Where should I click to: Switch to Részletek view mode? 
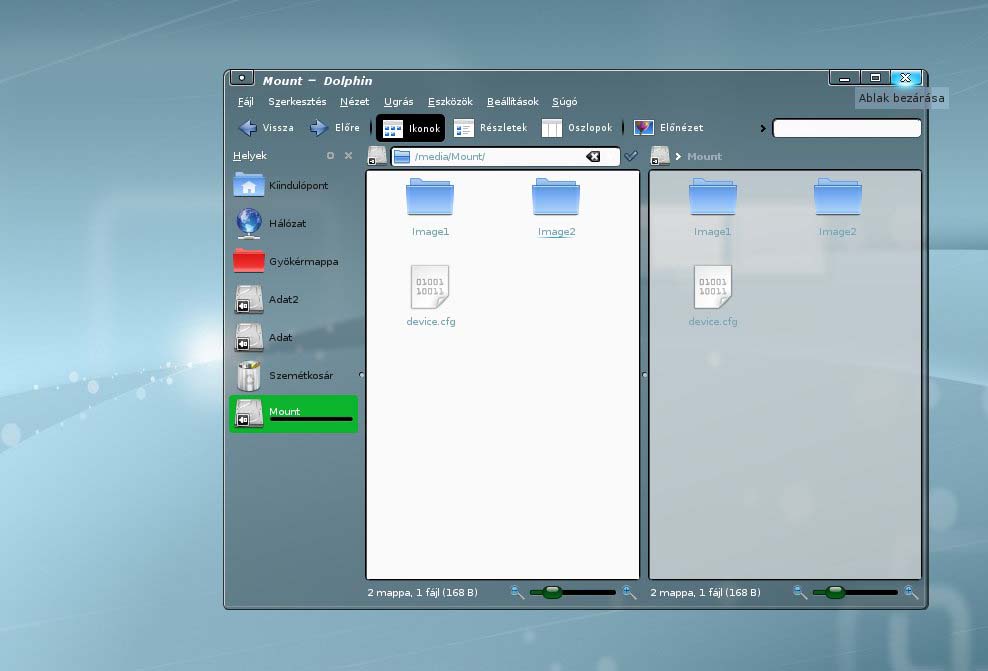490,128
